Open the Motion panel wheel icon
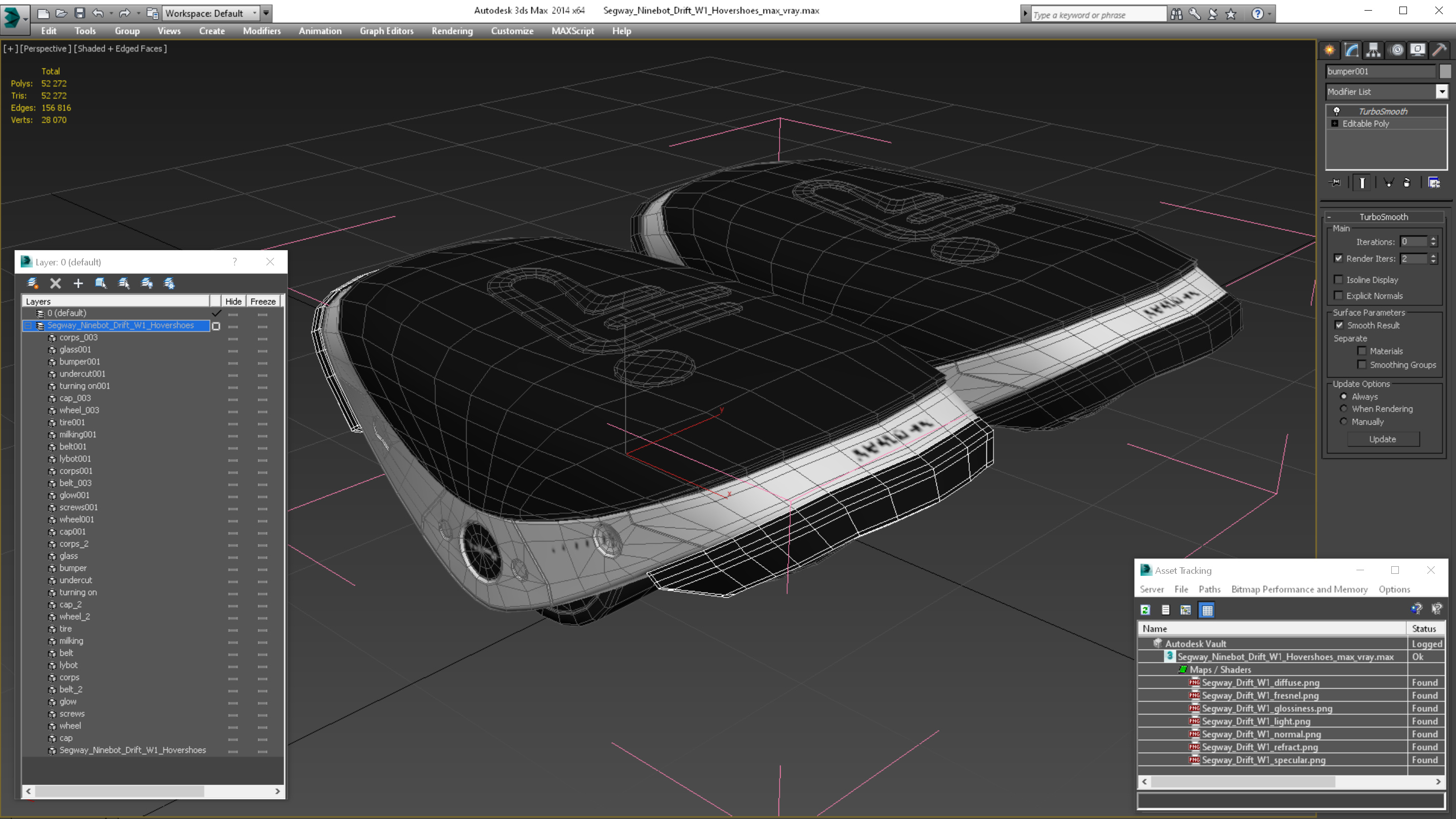This screenshot has height=819, width=1456. [1396, 50]
